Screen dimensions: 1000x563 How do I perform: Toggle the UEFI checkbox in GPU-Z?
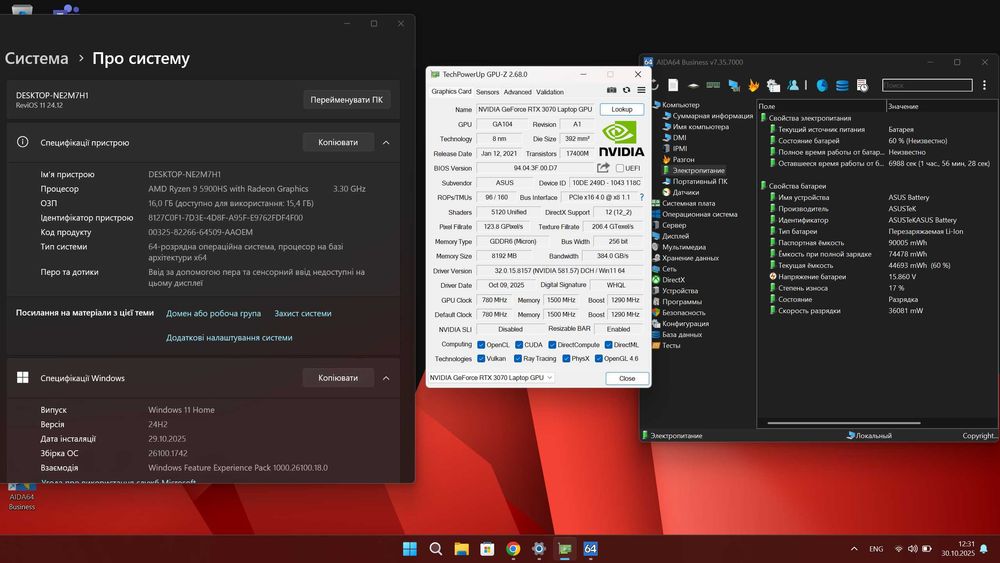click(620, 168)
